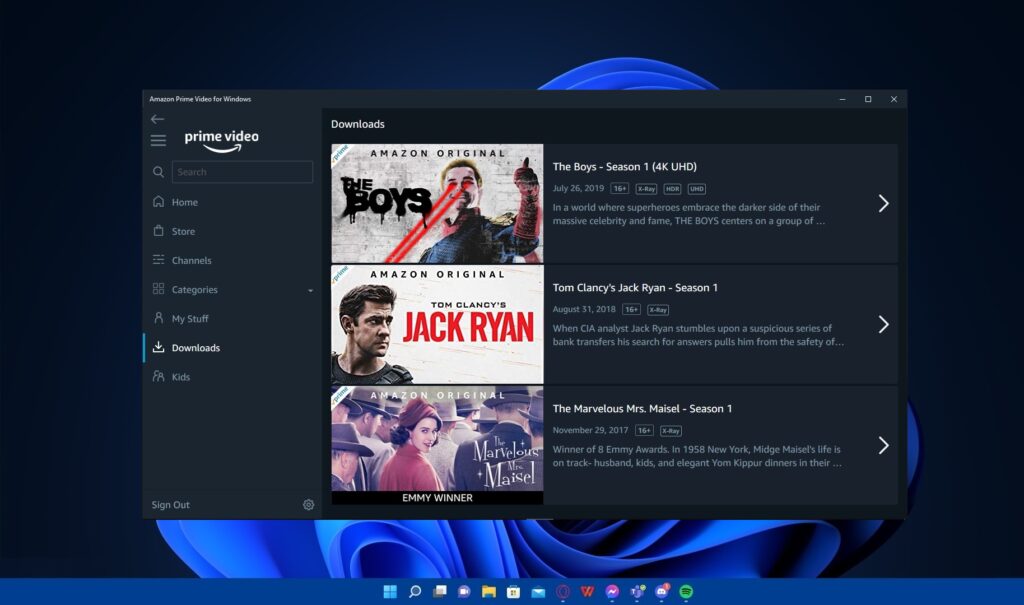The width and height of the screenshot is (1024, 605).
Task: Open the Jack Ryan thumbnail
Action: tap(437, 324)
